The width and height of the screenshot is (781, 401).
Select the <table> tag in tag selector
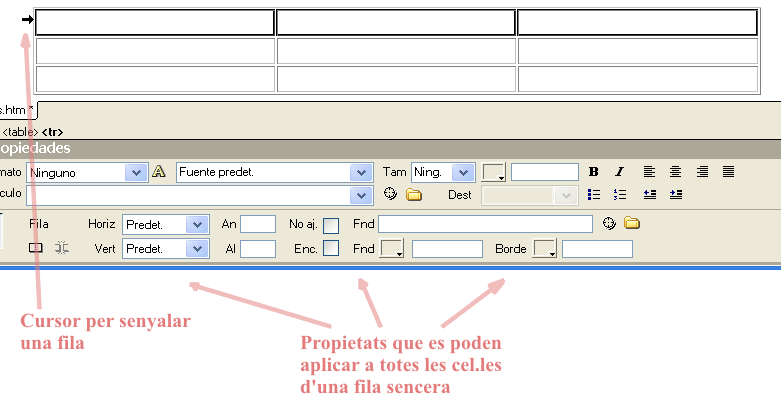click(x=20, y=132)
